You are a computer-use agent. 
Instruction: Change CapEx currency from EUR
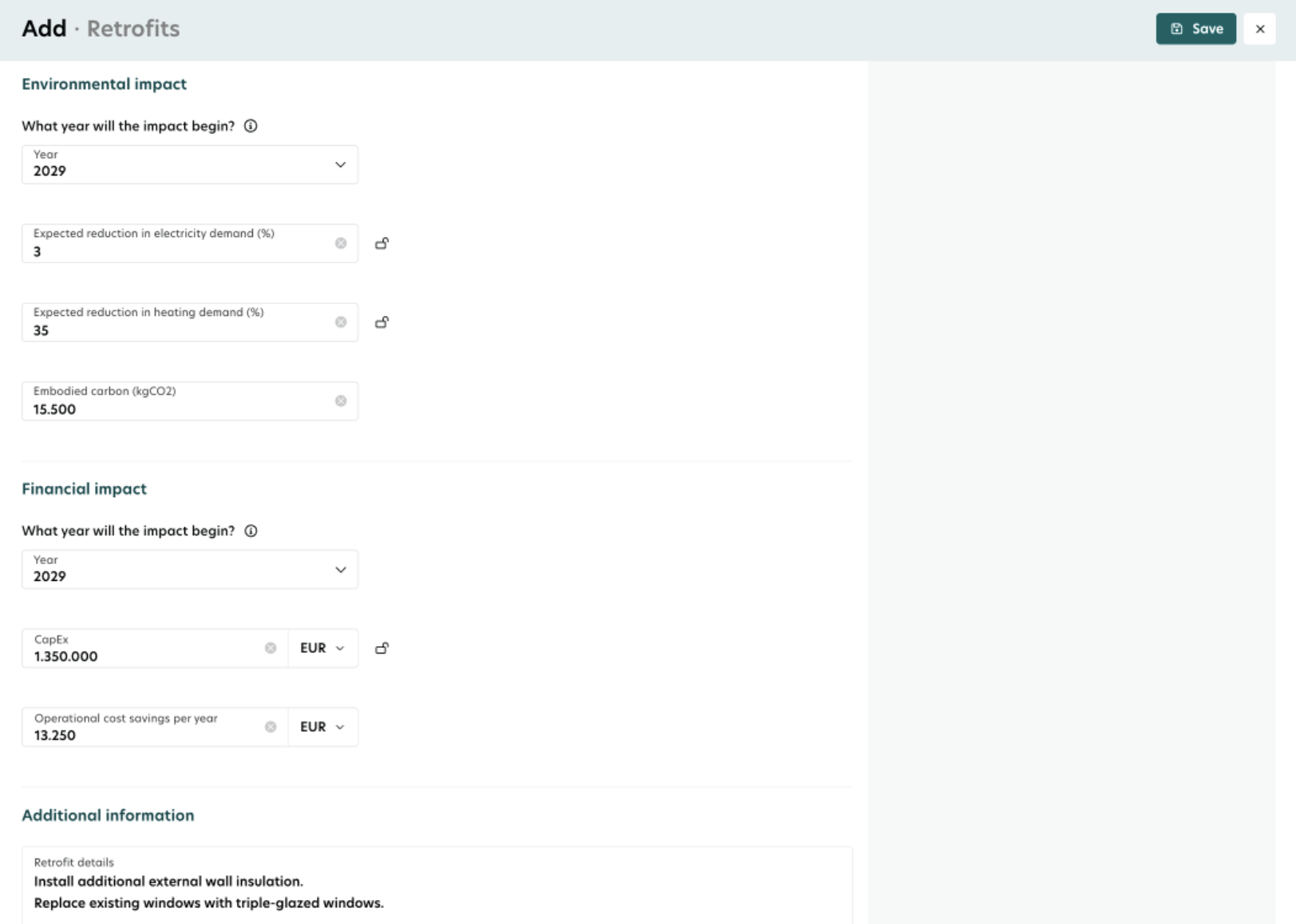pyautogui.click(x=322, y=648)
